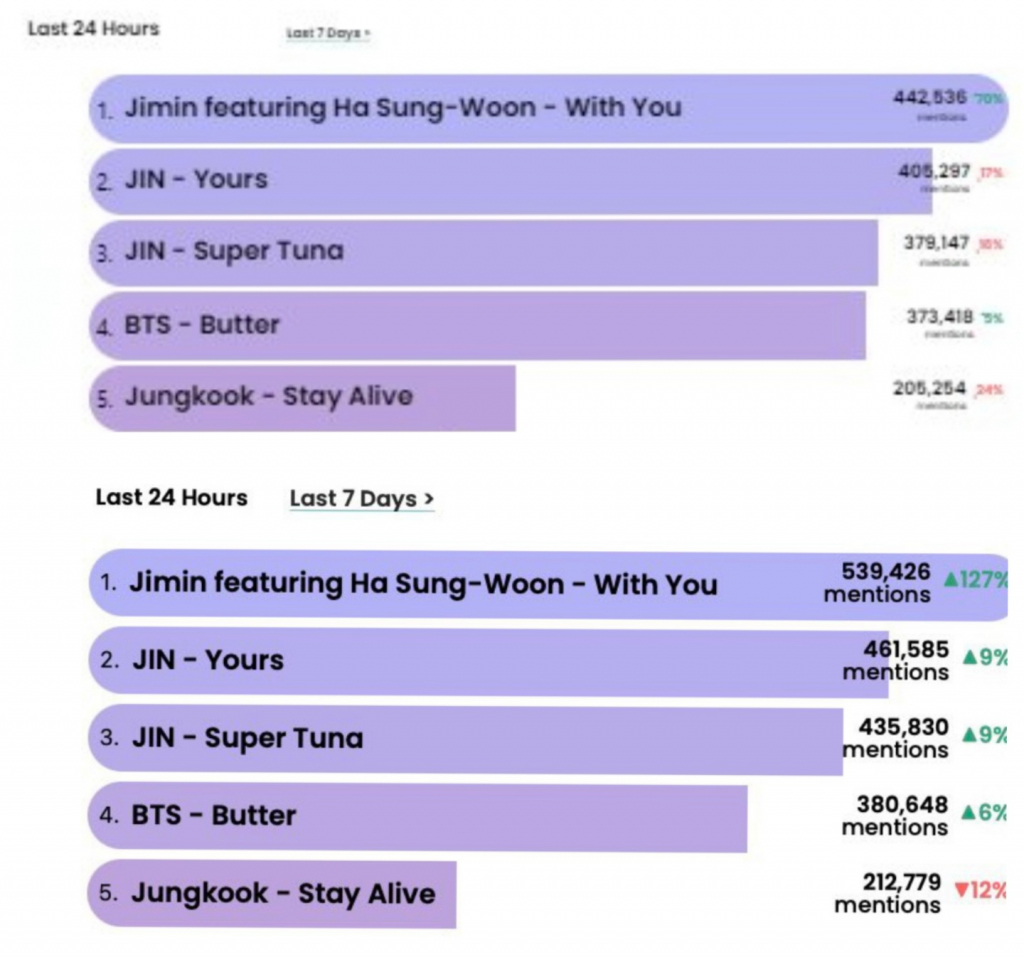
Task: Open the Last 7 Days link in lower chart
Action: click(x=362, y=498)
